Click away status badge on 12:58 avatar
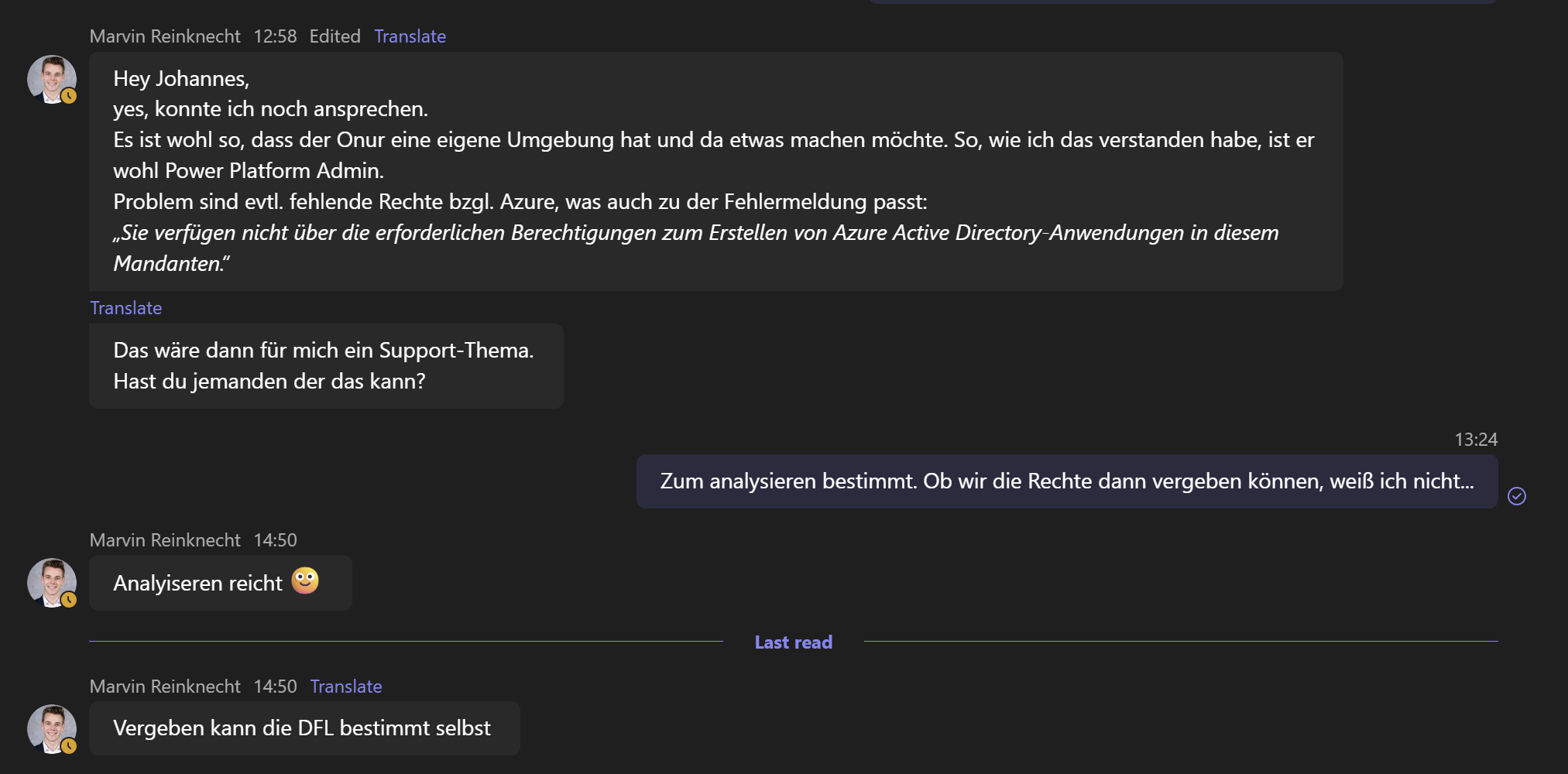Image resolution: width=1568 pixels, height=774 pixels. pyautogui.click(x=69, y=96)
